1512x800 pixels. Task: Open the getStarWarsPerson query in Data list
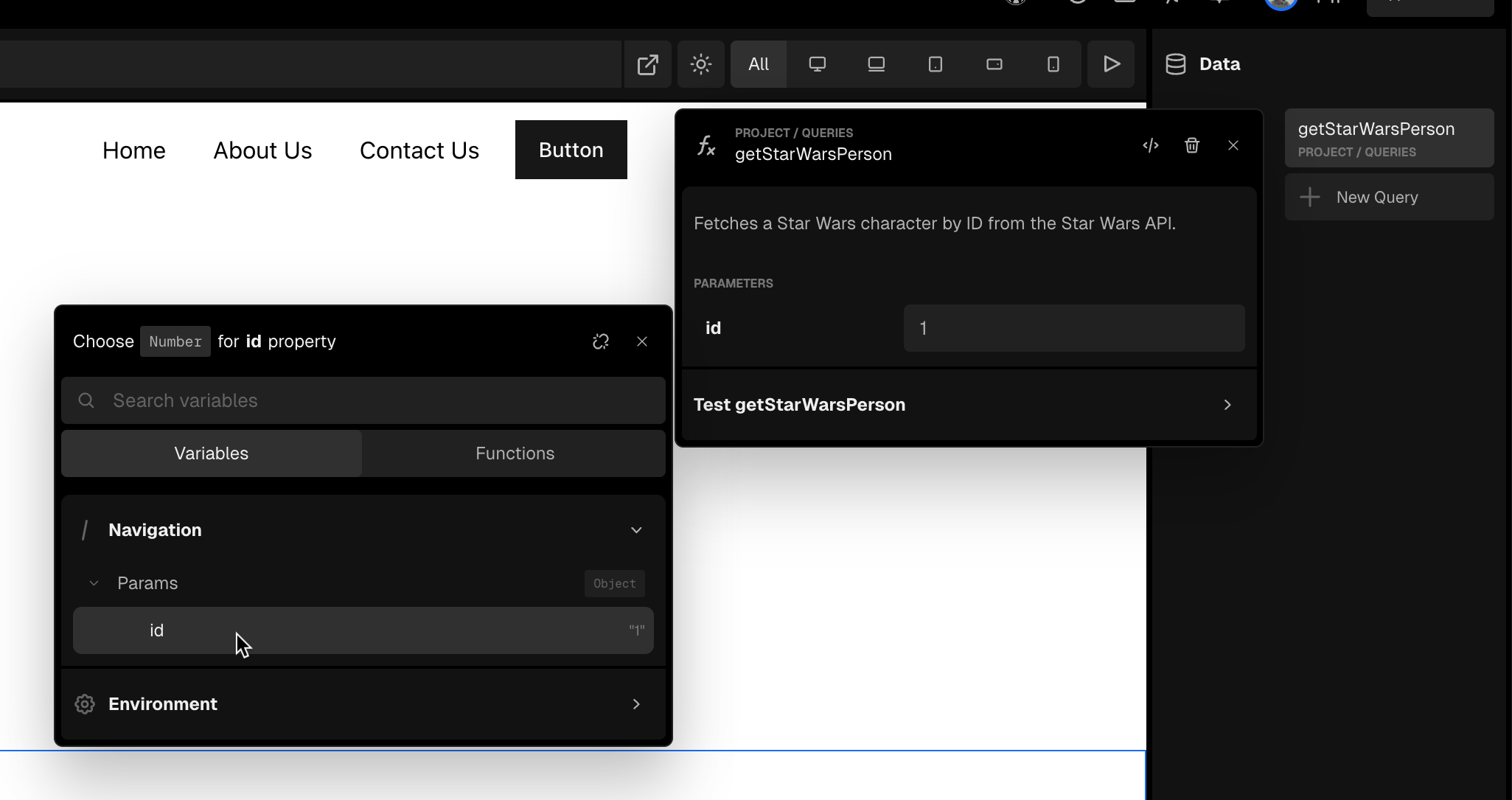tap(1389, 139)
